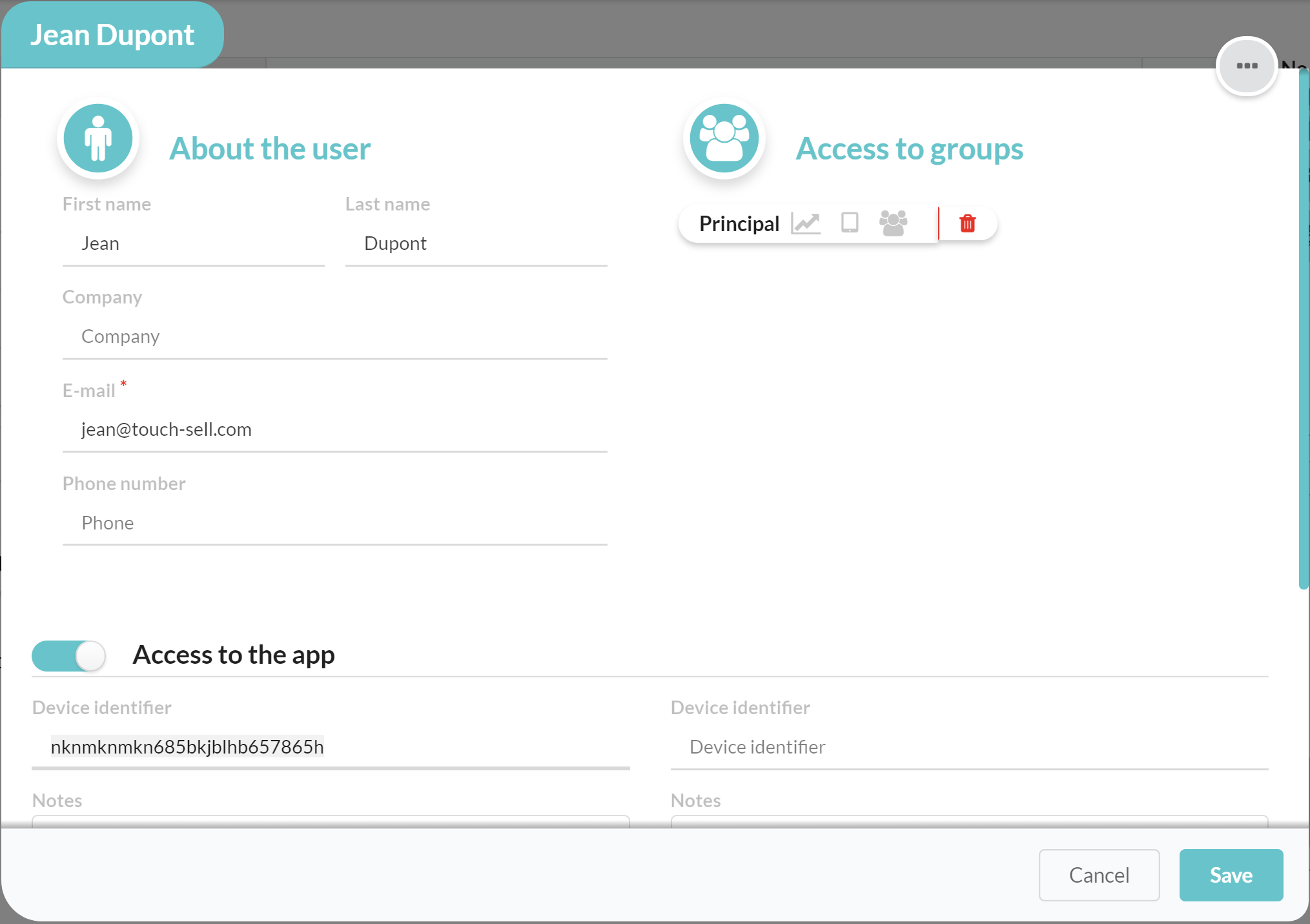Toggle the Access to the app switch
Viewport: 1310px width, 924px height.
click(x=68, y=656)
